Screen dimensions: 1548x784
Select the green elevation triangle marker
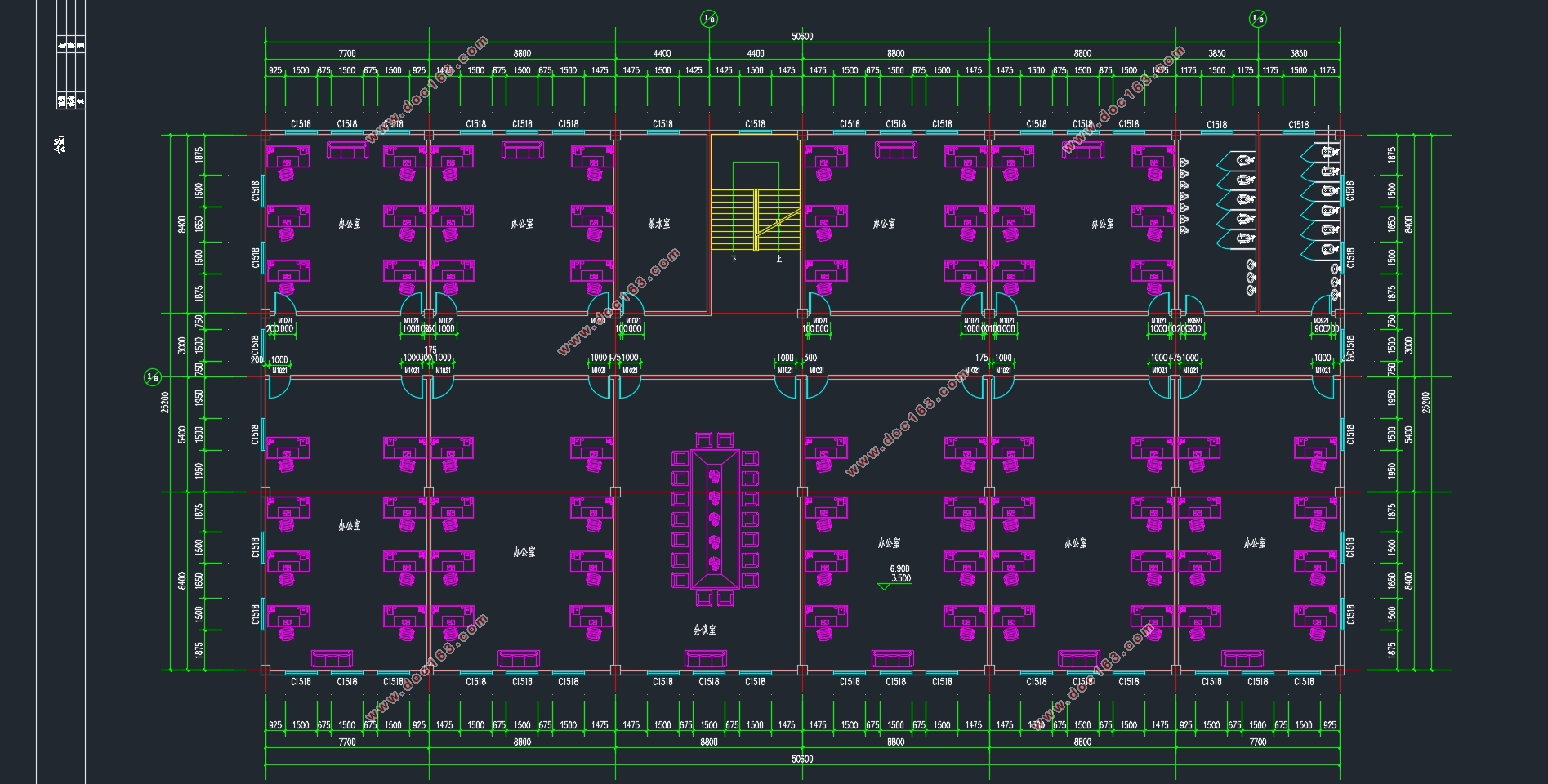tap(885, 586)
